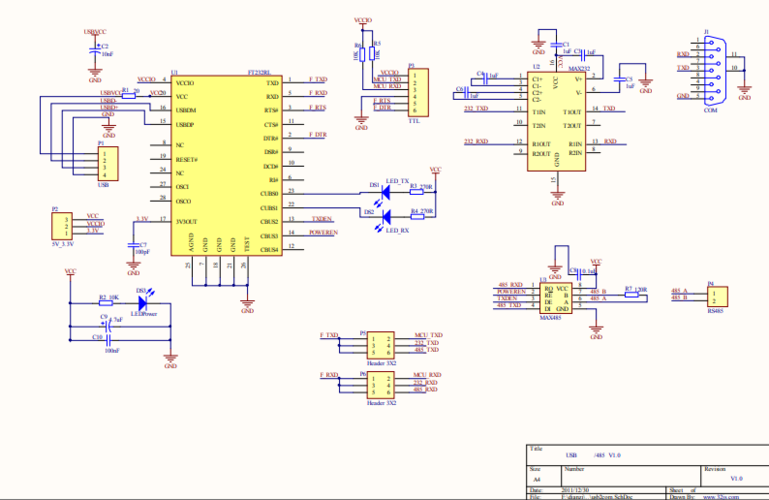
Task: Select the MAX485 chip U3
Action: pyautogui.click(x=553, y=297)
